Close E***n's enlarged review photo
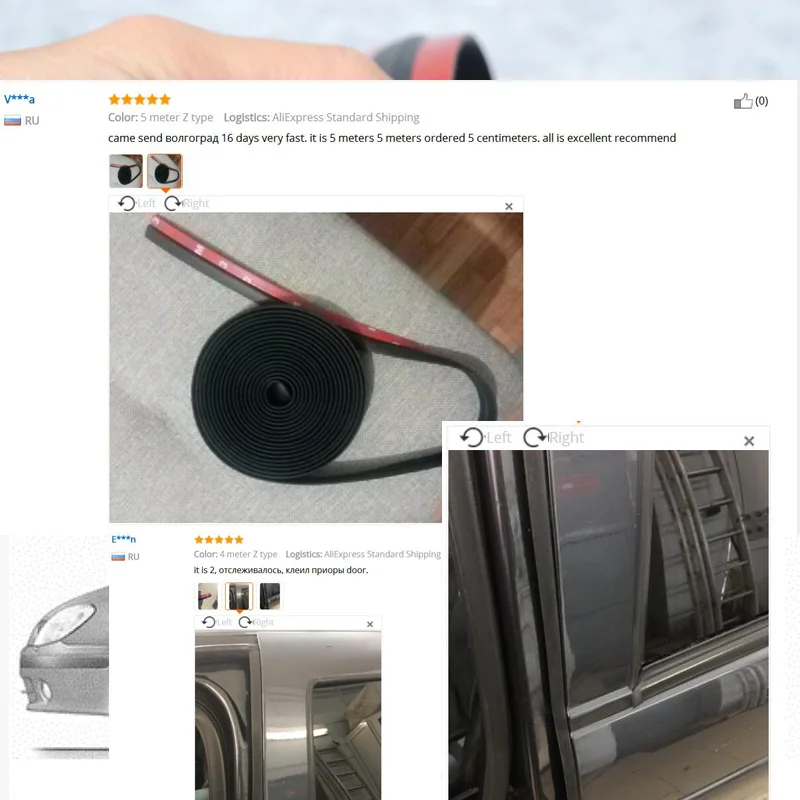 pyautogui.click(x=370, y=624)
